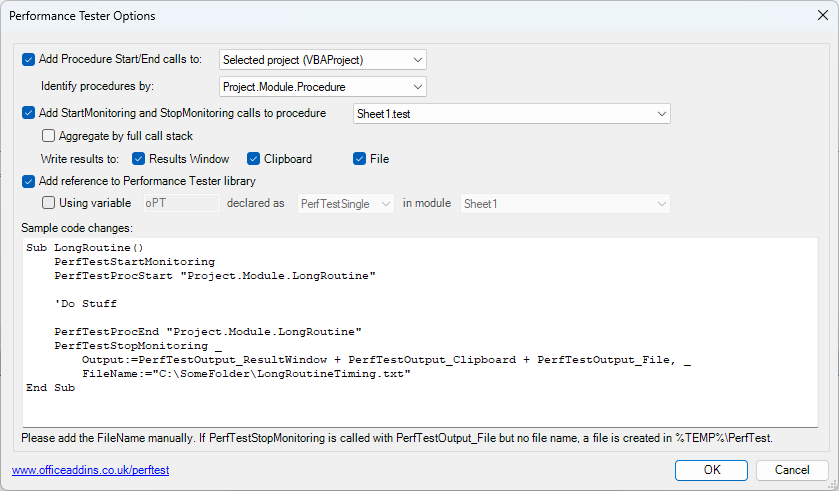Enable Aggregate by full call stack

point(48,136)
